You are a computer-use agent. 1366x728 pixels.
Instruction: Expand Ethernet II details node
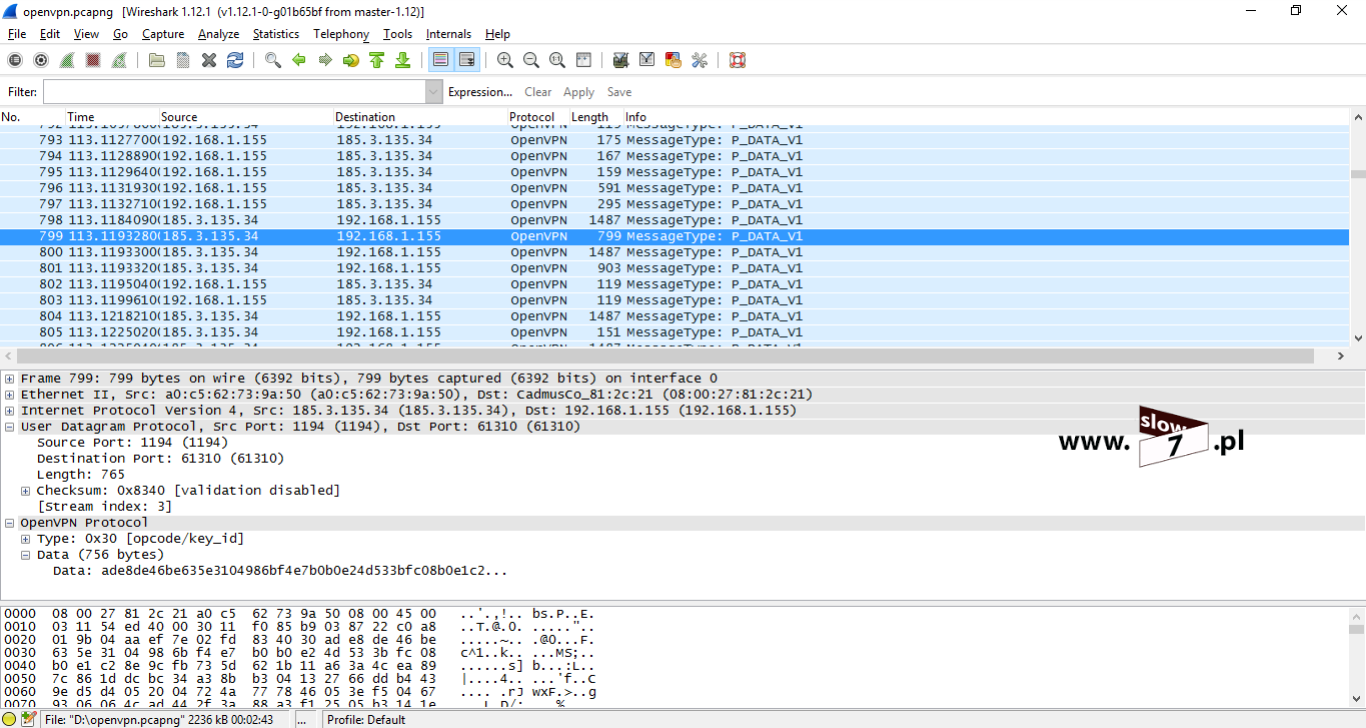pyautogui.click(x=10, y=395)
